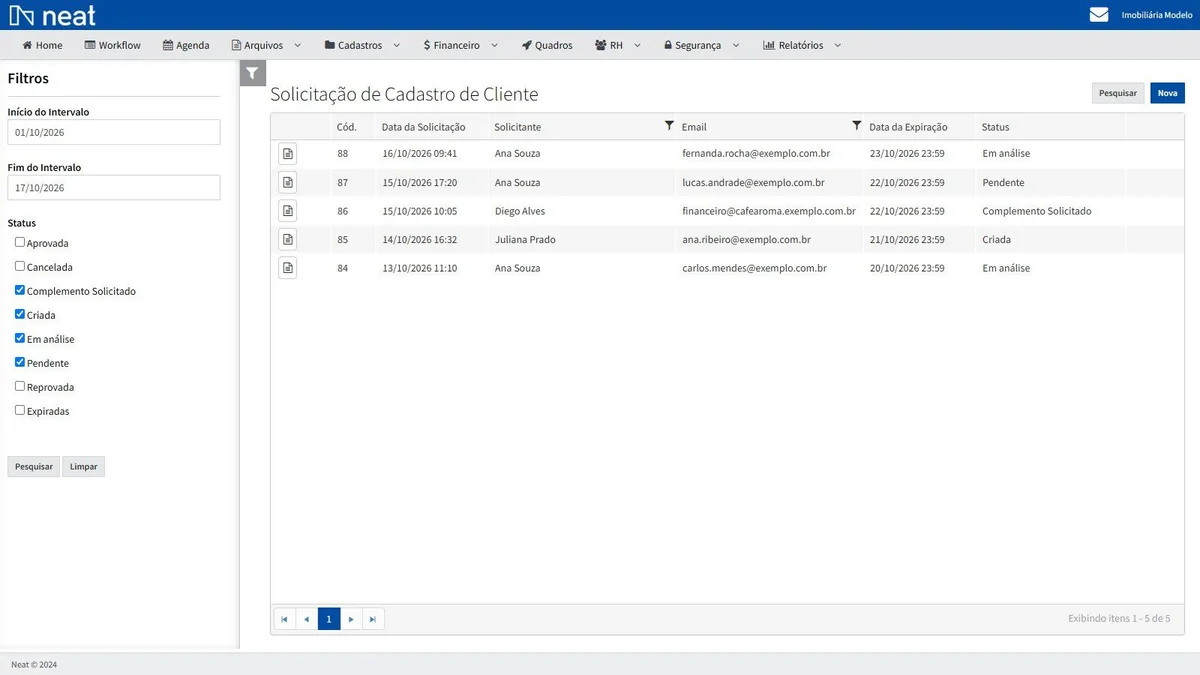Viewport: 1200px width, 675px height.
Task: Click the Início do Intervalo date field
Action: (114, 132)
